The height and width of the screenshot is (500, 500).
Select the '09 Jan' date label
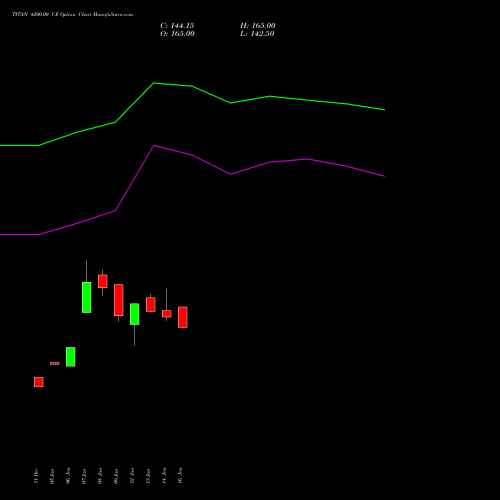(x=116, y=476)
